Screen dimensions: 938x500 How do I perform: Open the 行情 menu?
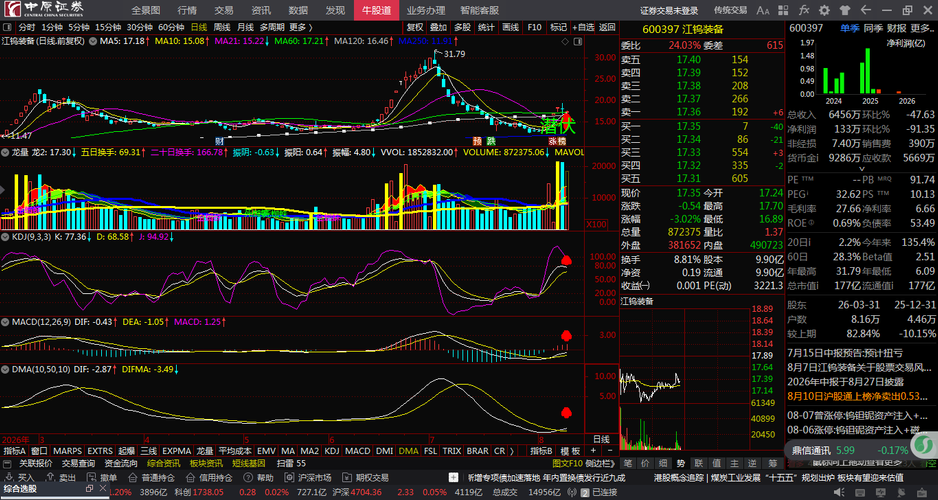point(187,10)
